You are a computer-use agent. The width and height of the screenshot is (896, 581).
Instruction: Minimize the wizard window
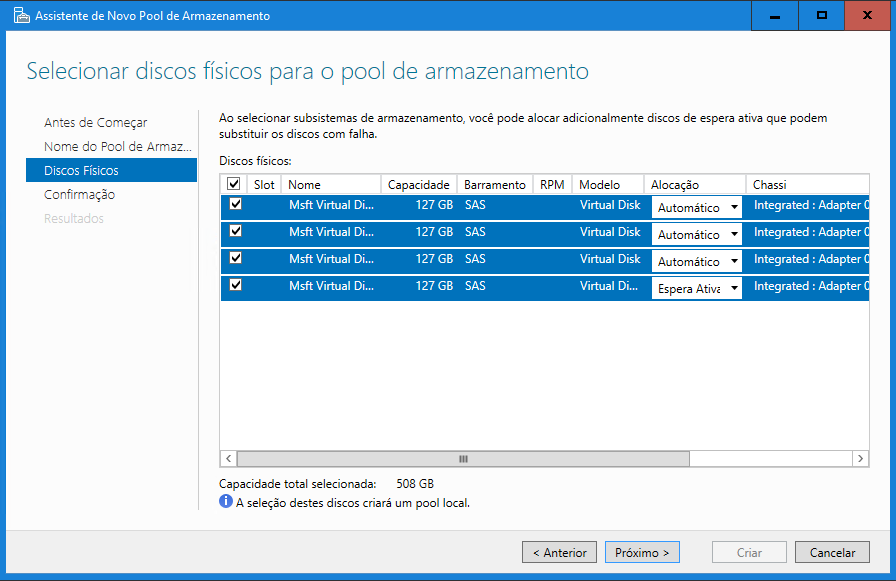pyautogui.click(x=776, y=16)
